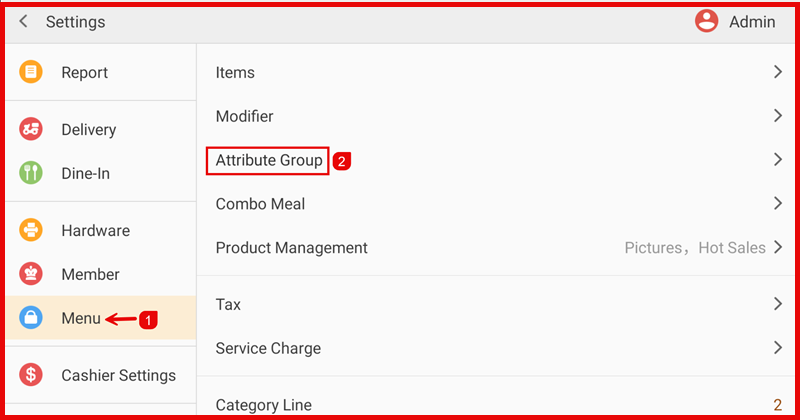Open the Service Charge chevron arrow
Screen dimensions: 800x420
point(777,348)
